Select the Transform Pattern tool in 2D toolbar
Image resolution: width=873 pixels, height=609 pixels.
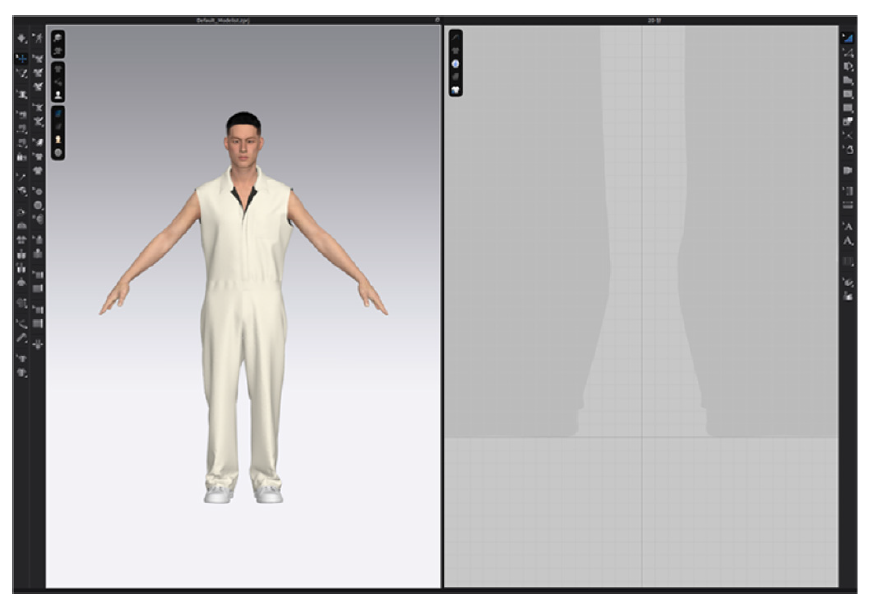(851, 38)
